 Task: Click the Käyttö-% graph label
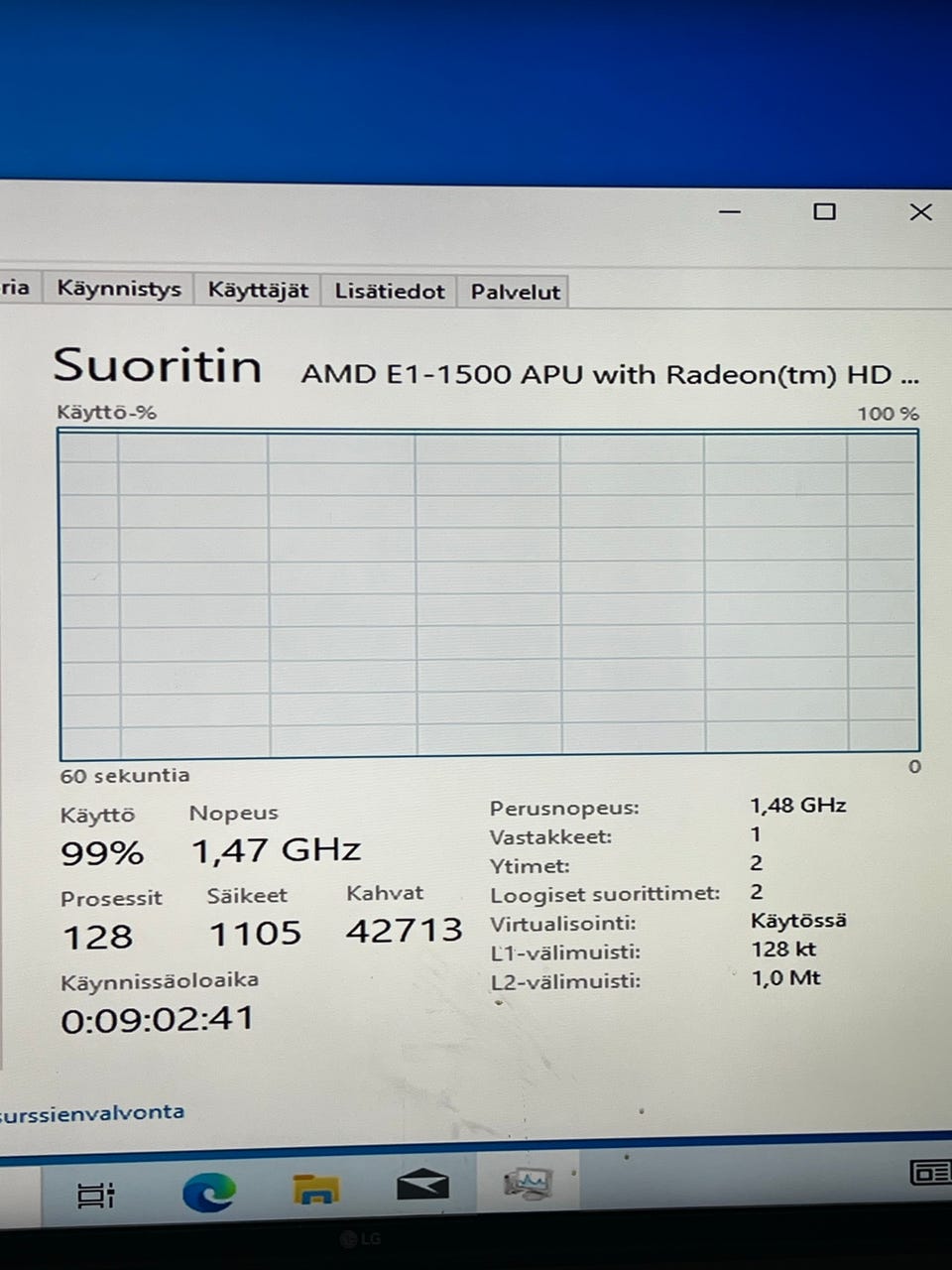click(106, 412)
